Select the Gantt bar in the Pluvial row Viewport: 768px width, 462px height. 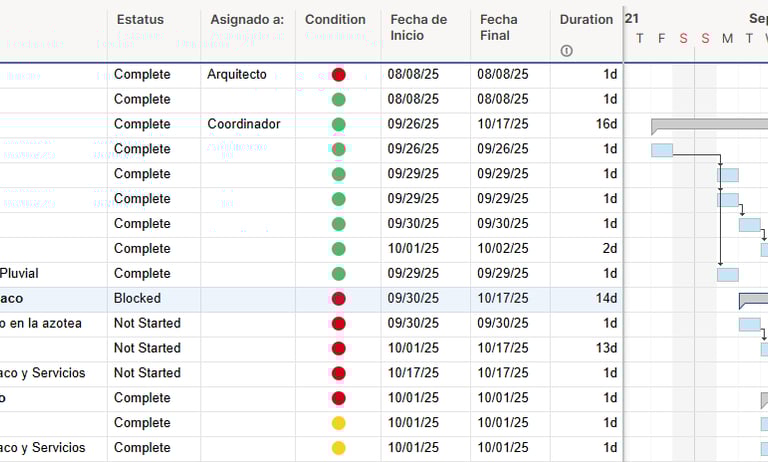728,274
